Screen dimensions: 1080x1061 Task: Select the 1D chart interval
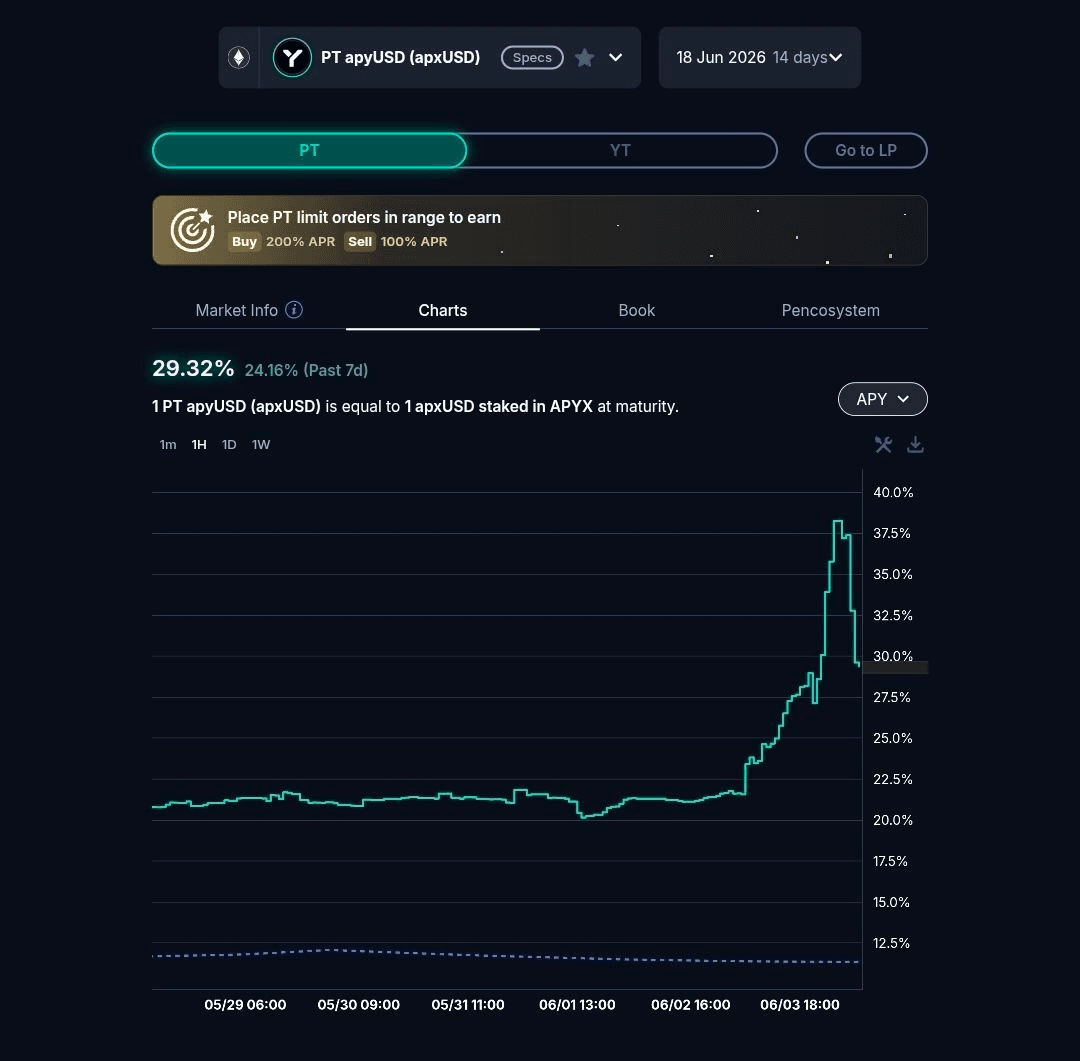pos(229,444)
